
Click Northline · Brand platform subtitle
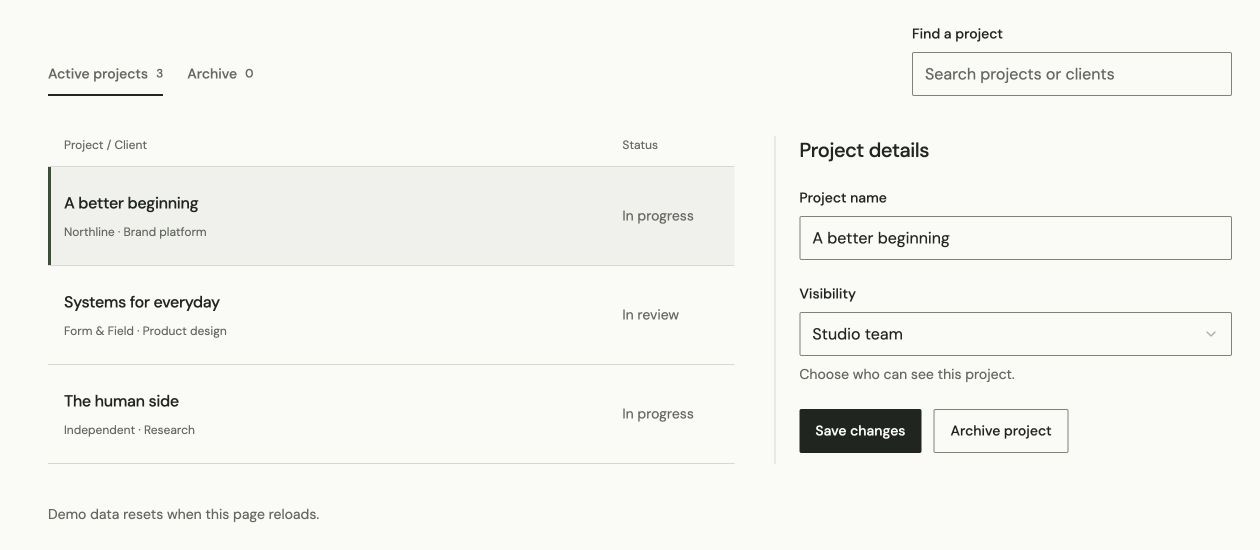coord(135,232)
